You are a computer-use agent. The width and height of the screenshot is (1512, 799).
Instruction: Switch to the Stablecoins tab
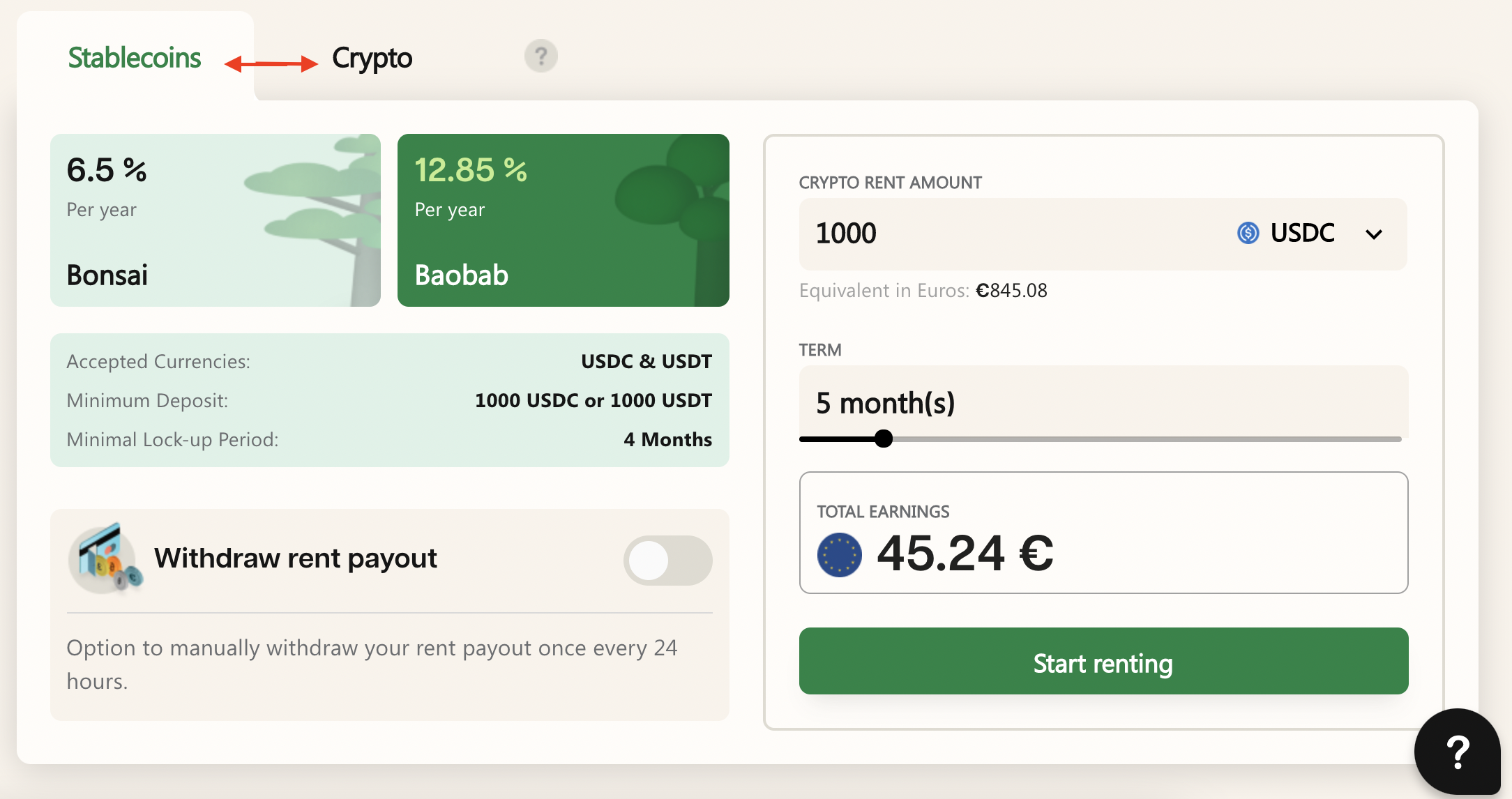coord(135,58)
